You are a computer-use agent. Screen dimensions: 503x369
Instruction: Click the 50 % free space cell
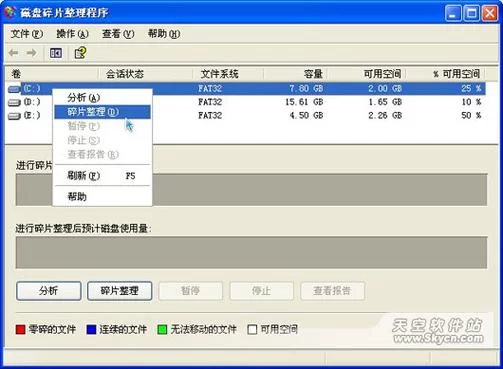click(x=471, y=116)
